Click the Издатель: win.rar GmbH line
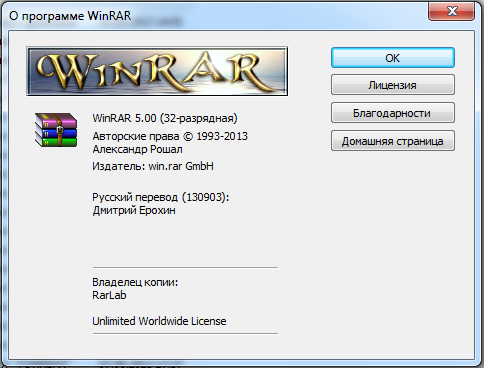484x368 pixels. tap(153, 166)
